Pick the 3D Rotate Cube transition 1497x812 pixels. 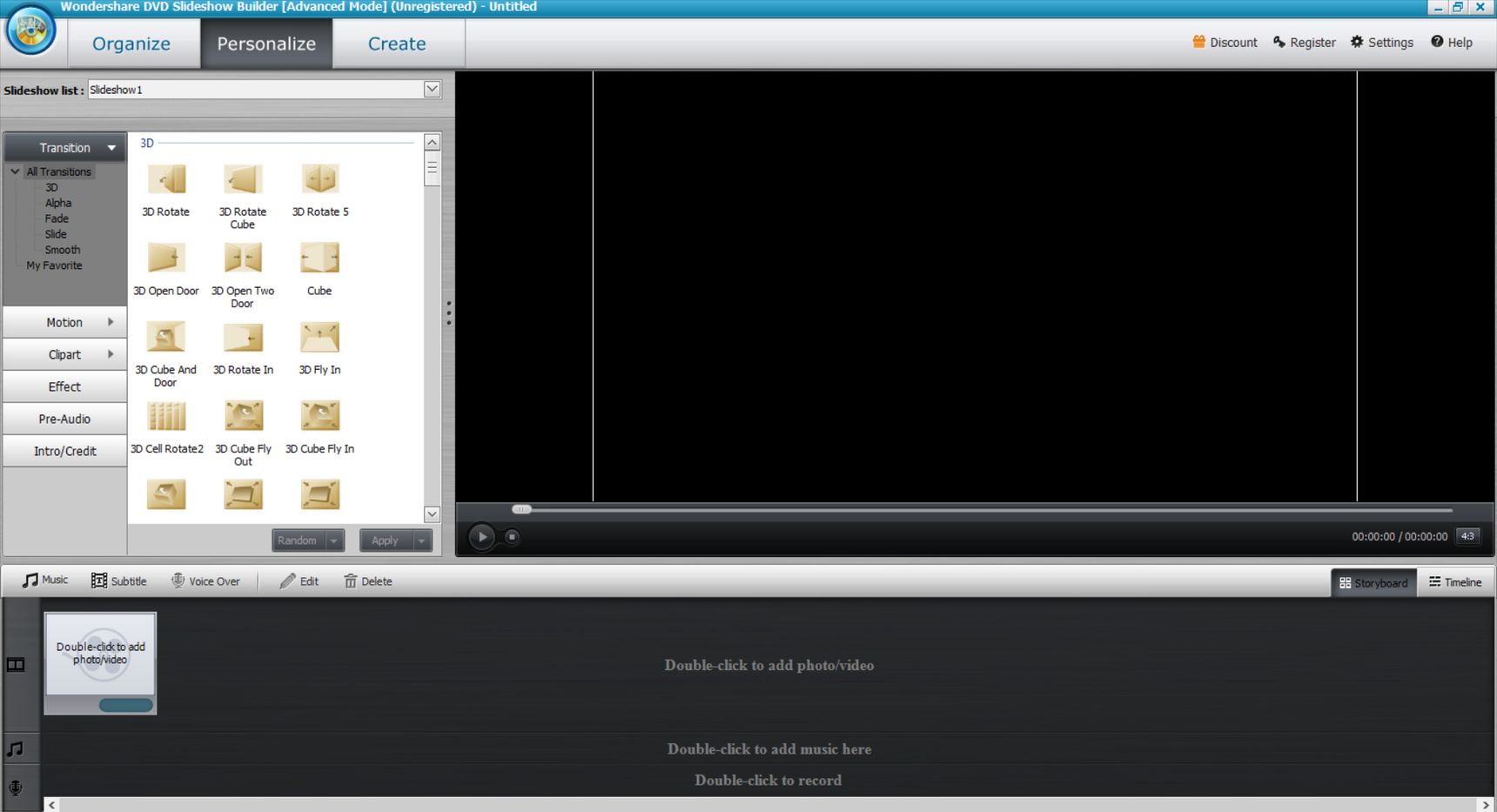pos(243,179)
